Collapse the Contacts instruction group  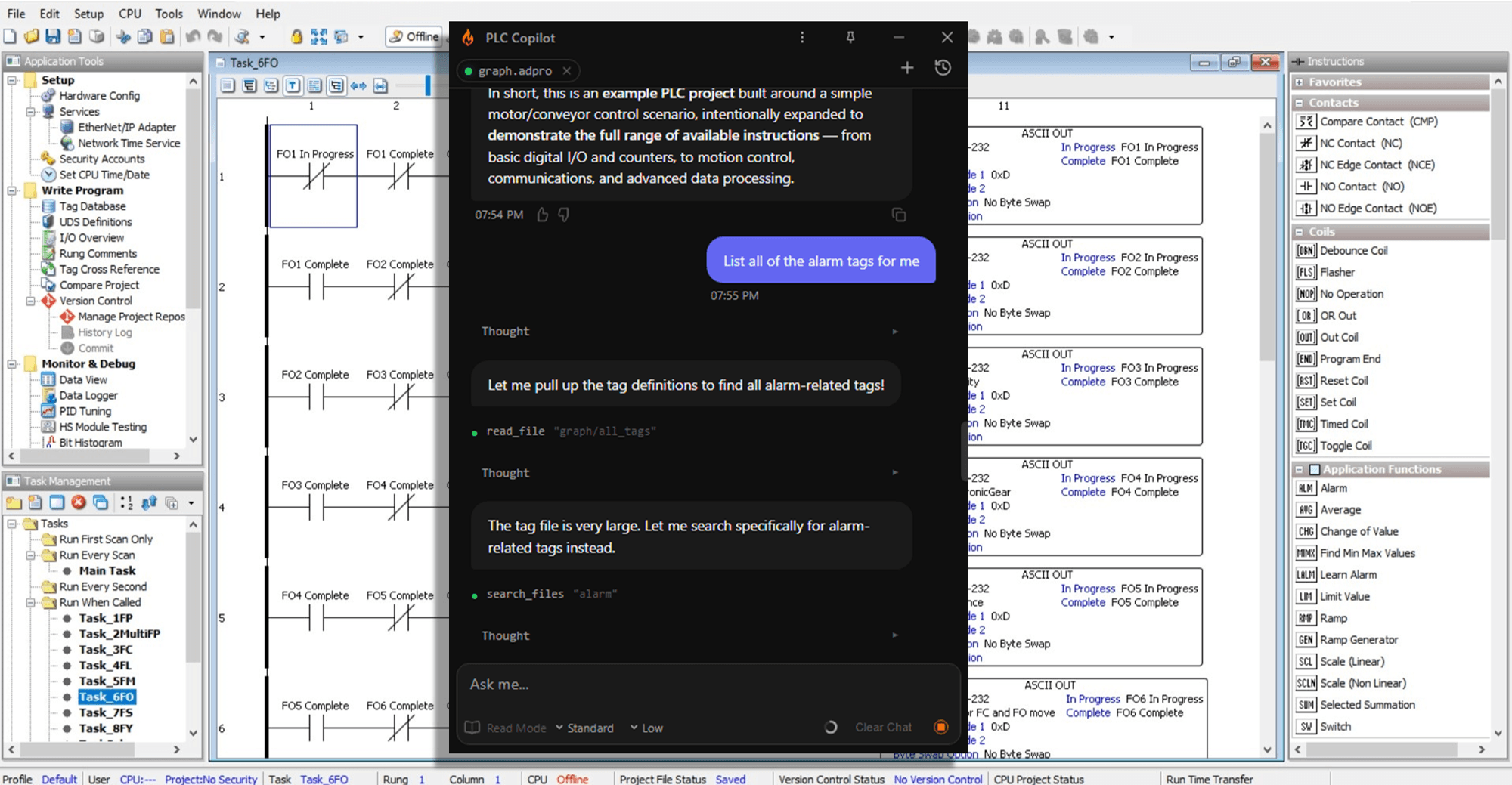click(1299, 103)
